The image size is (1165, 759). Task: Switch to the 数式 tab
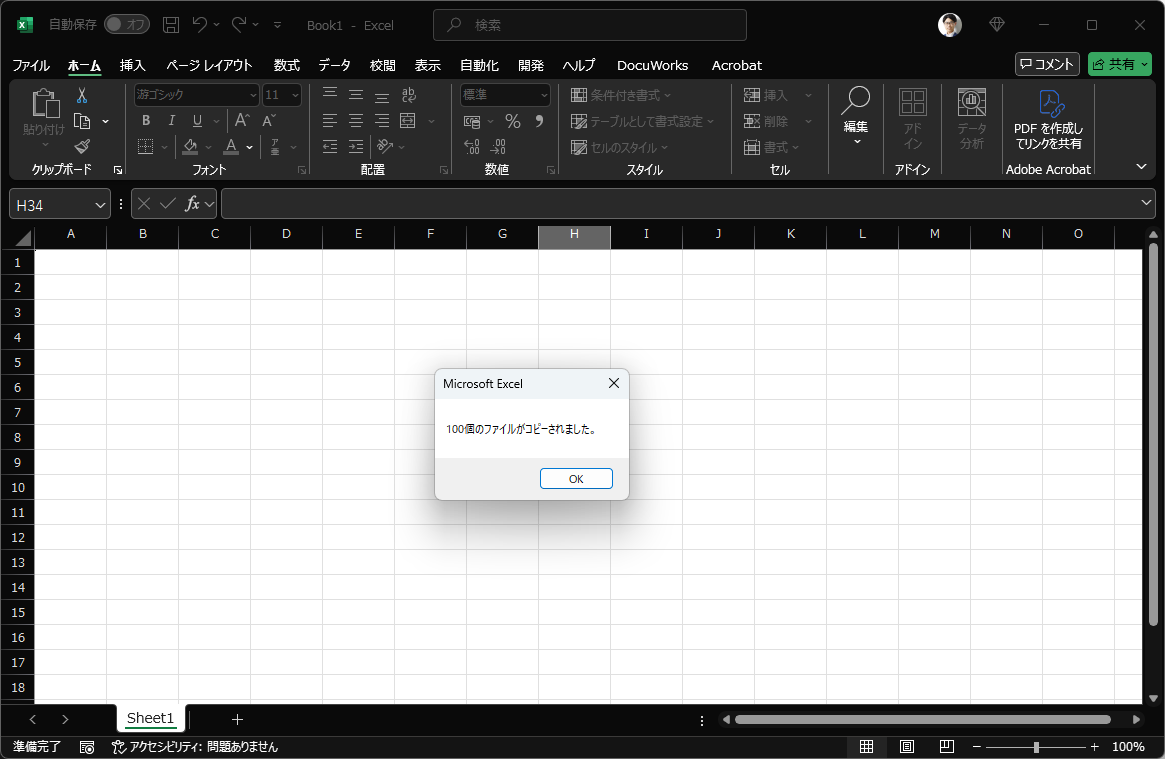[x=287, y=65]
